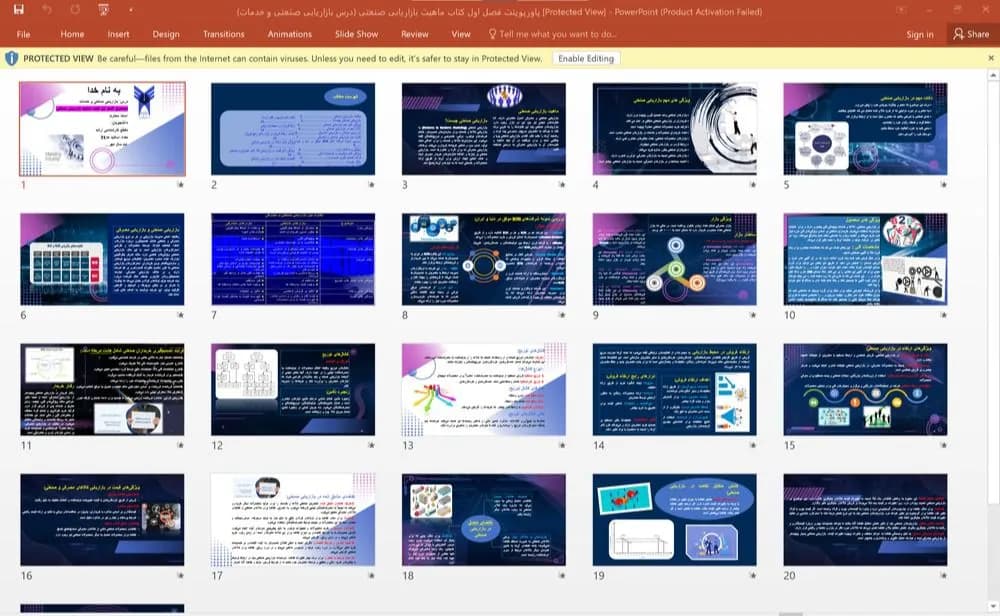Viewport: 1000px width, 616px height.
Task: Click the transition star icon under slide 5
Action: point(943,185)
